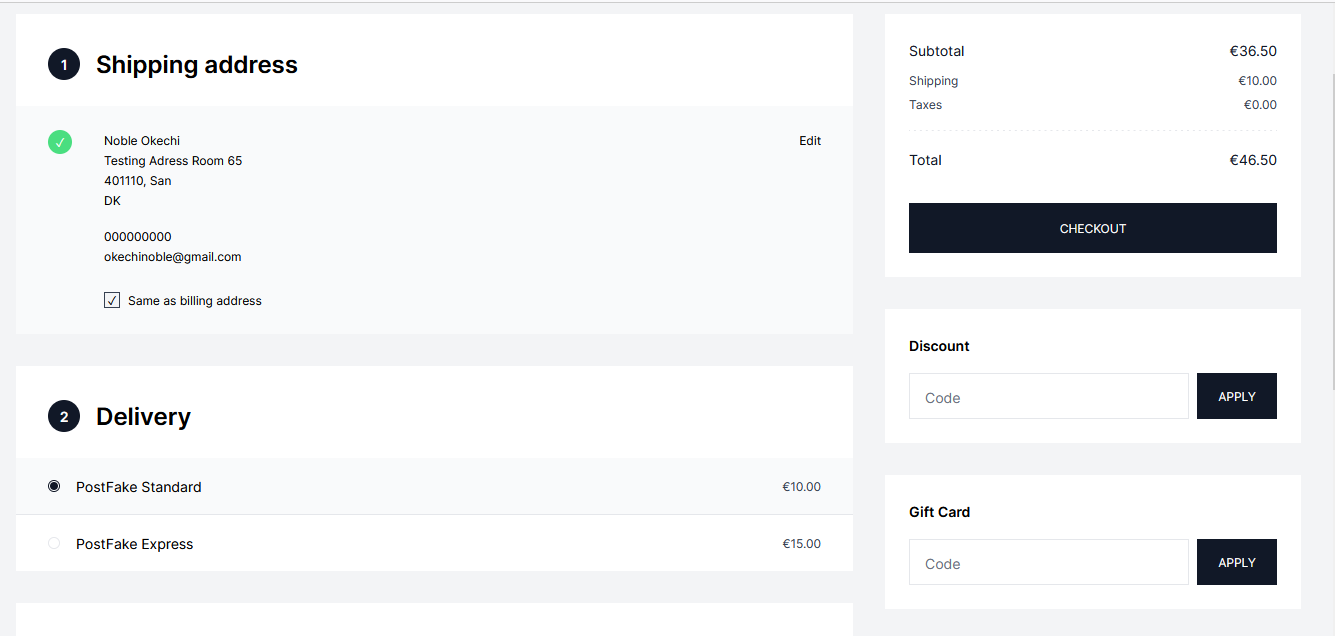Select PostFake Express radio button
Screen dimensions: 1335x636
pos(54,543)
